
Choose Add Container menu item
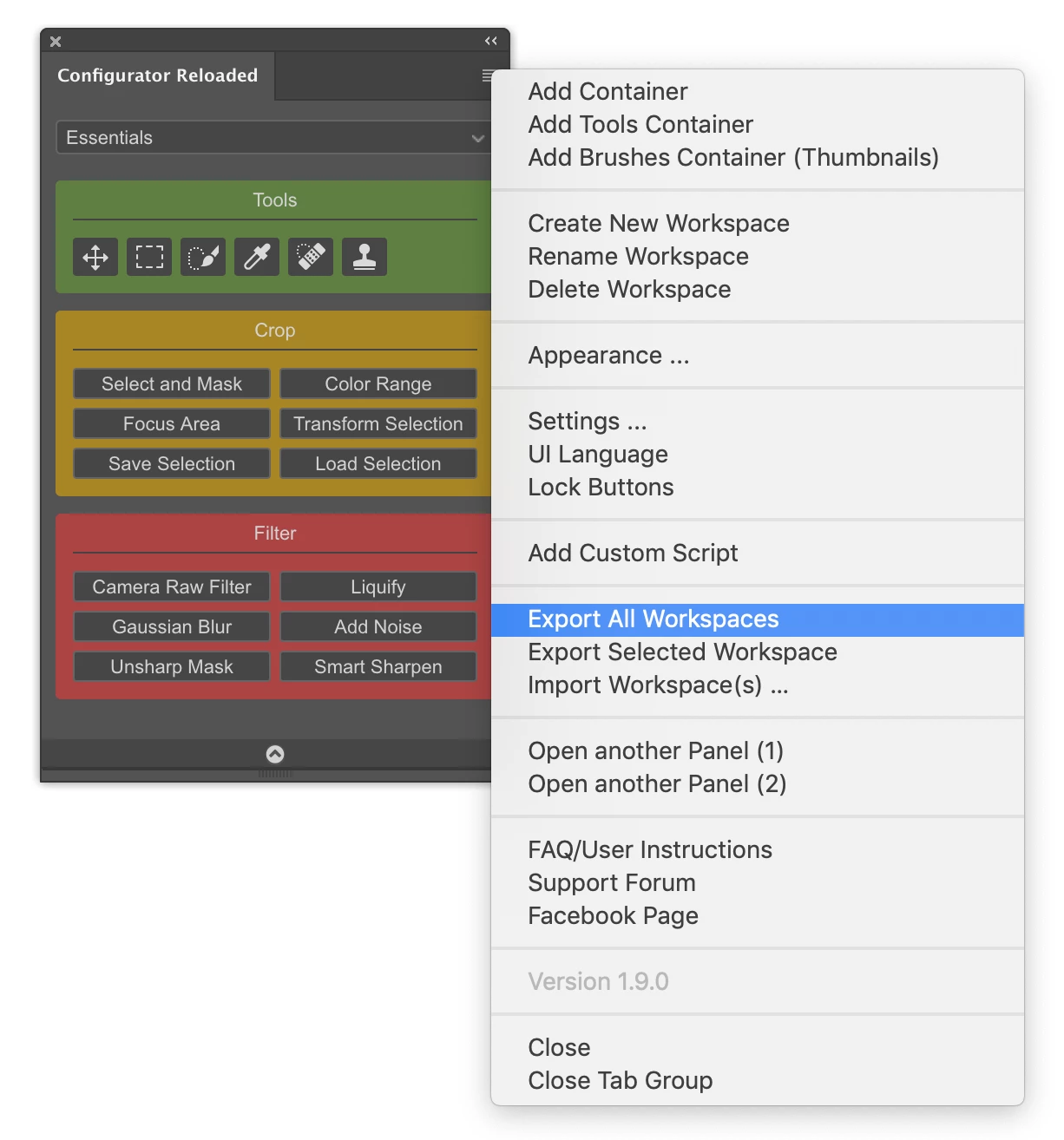click(758, 91)
